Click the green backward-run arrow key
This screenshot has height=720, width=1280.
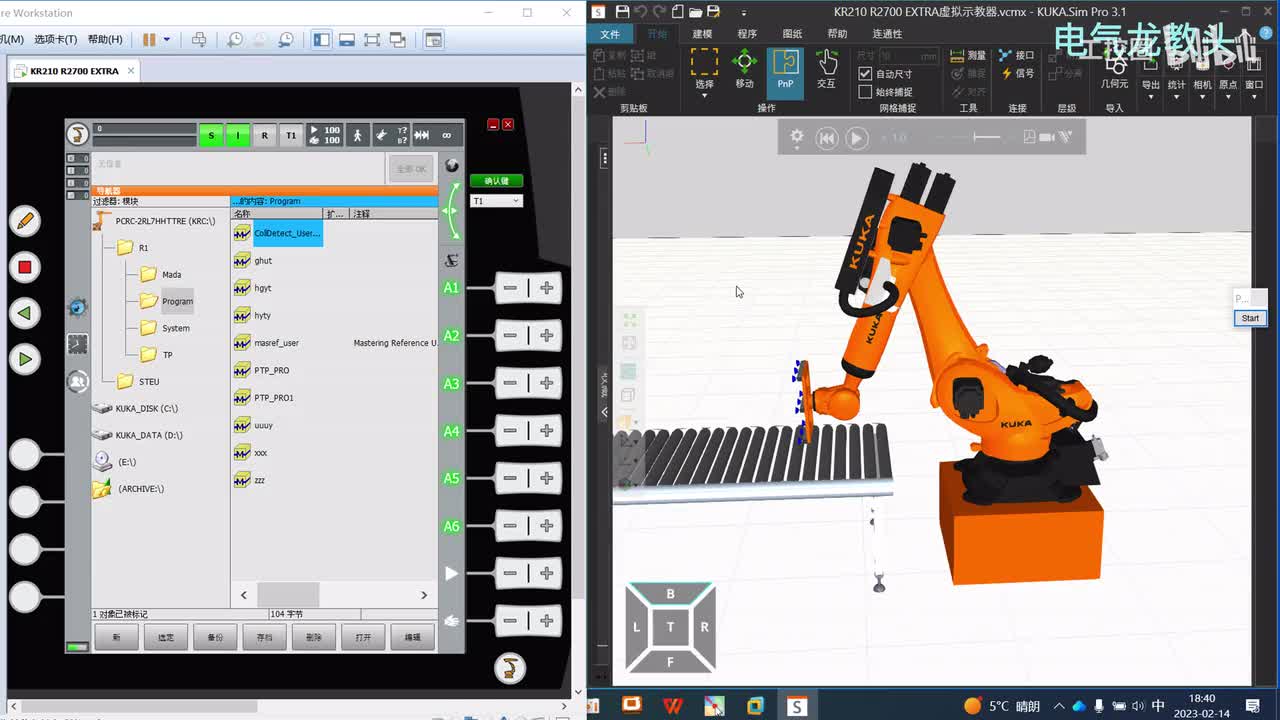[x=25, y=313]
